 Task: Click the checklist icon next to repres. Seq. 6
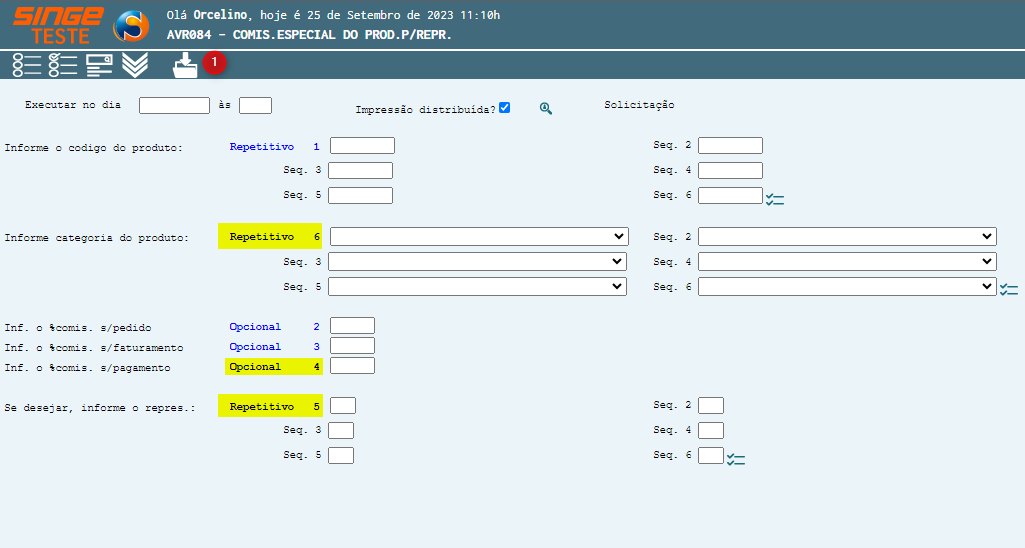click(736, 459)
